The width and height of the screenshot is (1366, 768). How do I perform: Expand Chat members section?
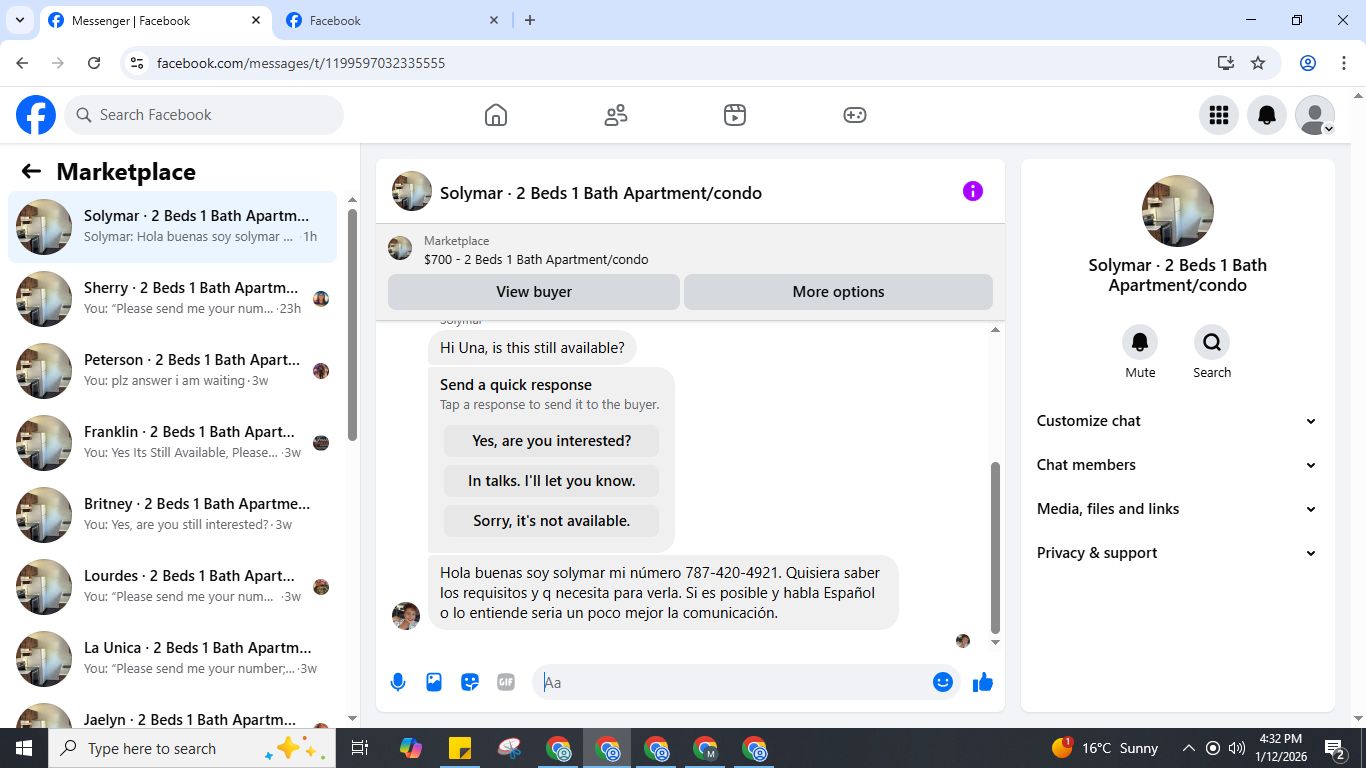point(1177,465)
